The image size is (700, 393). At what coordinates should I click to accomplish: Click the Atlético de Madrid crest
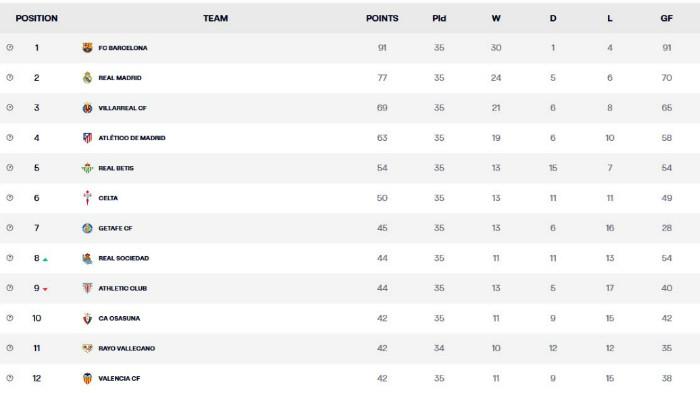point(88,138)
